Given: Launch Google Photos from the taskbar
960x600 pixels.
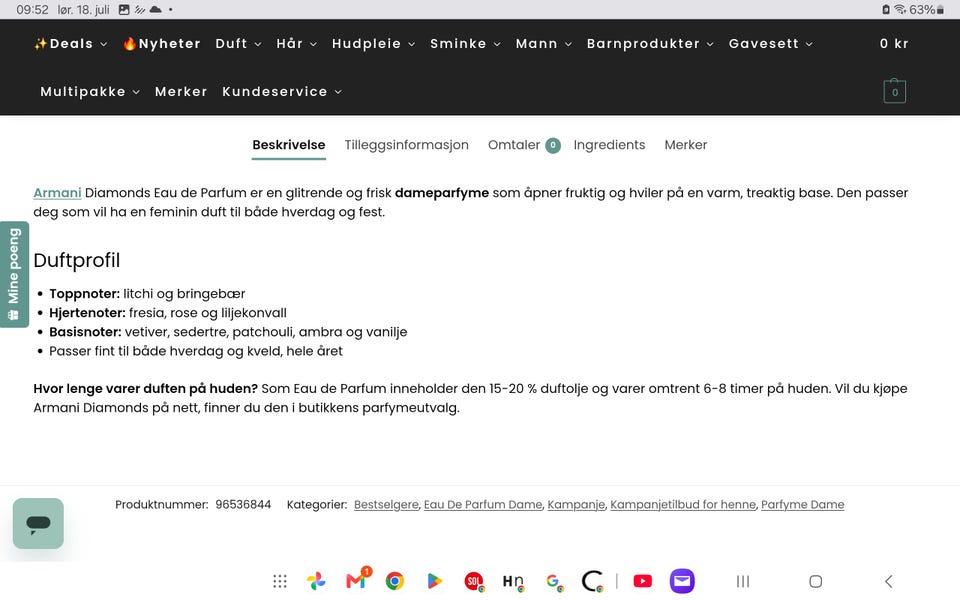Looking at the screenshot, I should point(317,581).
